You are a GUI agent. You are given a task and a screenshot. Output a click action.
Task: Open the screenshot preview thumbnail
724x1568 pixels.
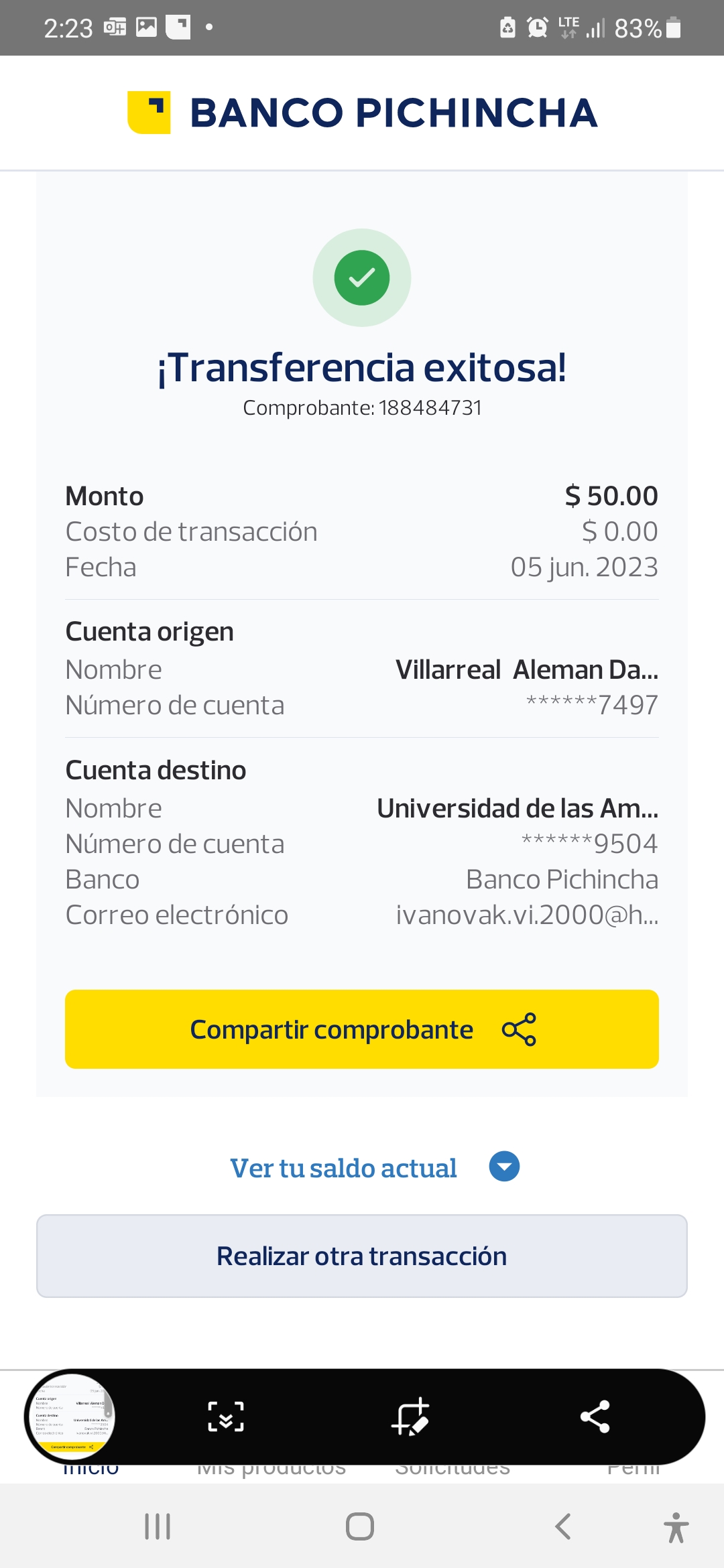70,1417
